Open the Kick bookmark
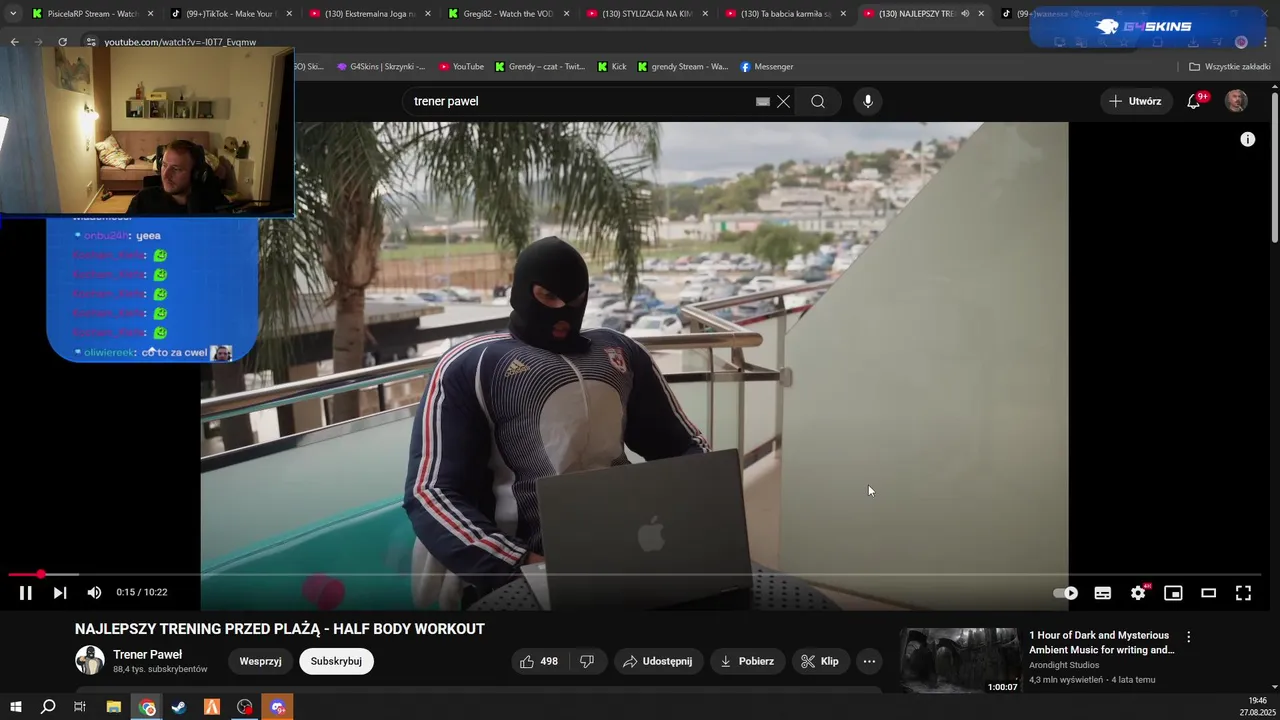The image size is (1280, 720). [x=612, y=67]
